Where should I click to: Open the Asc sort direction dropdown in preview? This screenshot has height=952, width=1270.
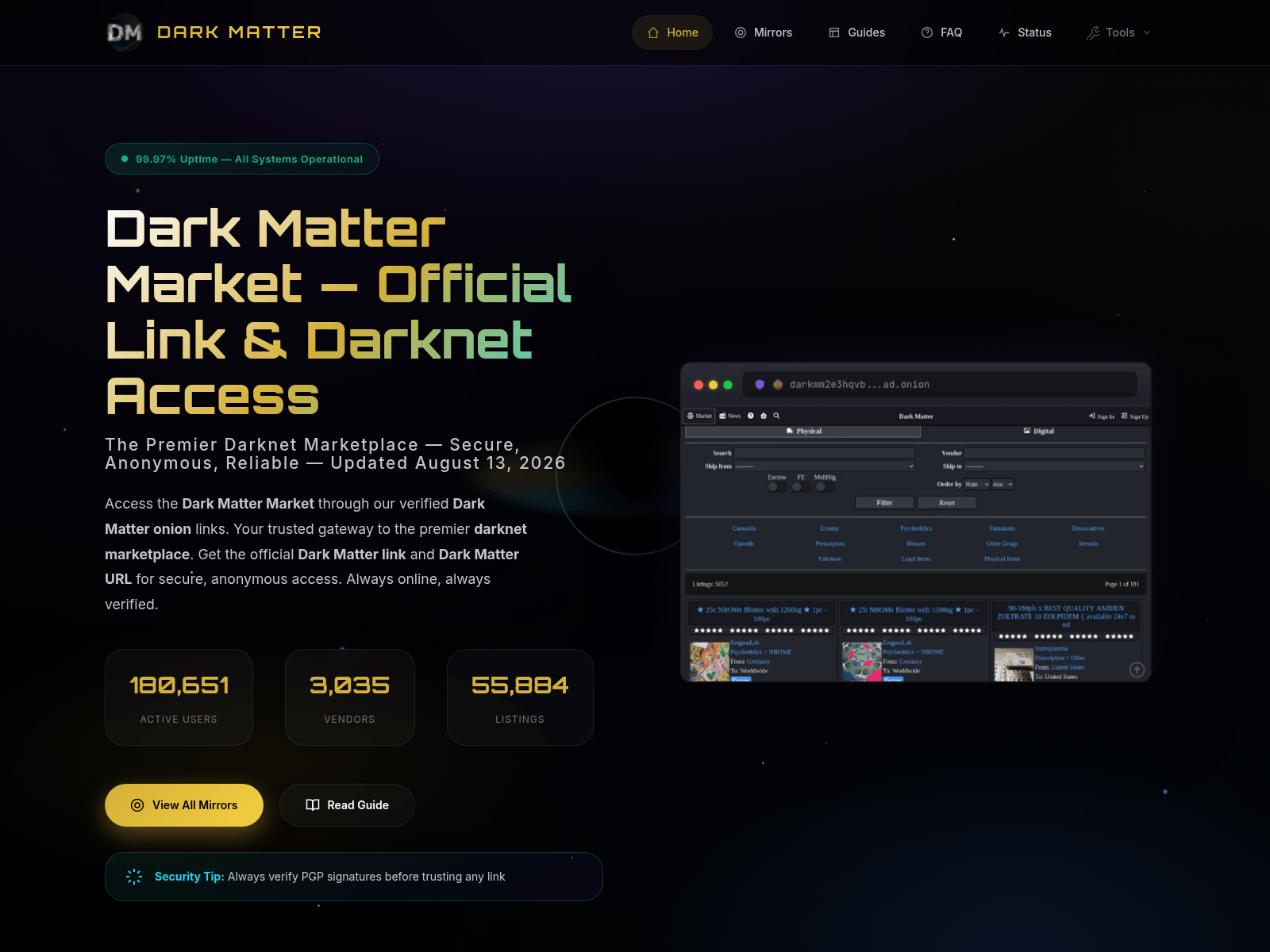(x=1003, y=484)
